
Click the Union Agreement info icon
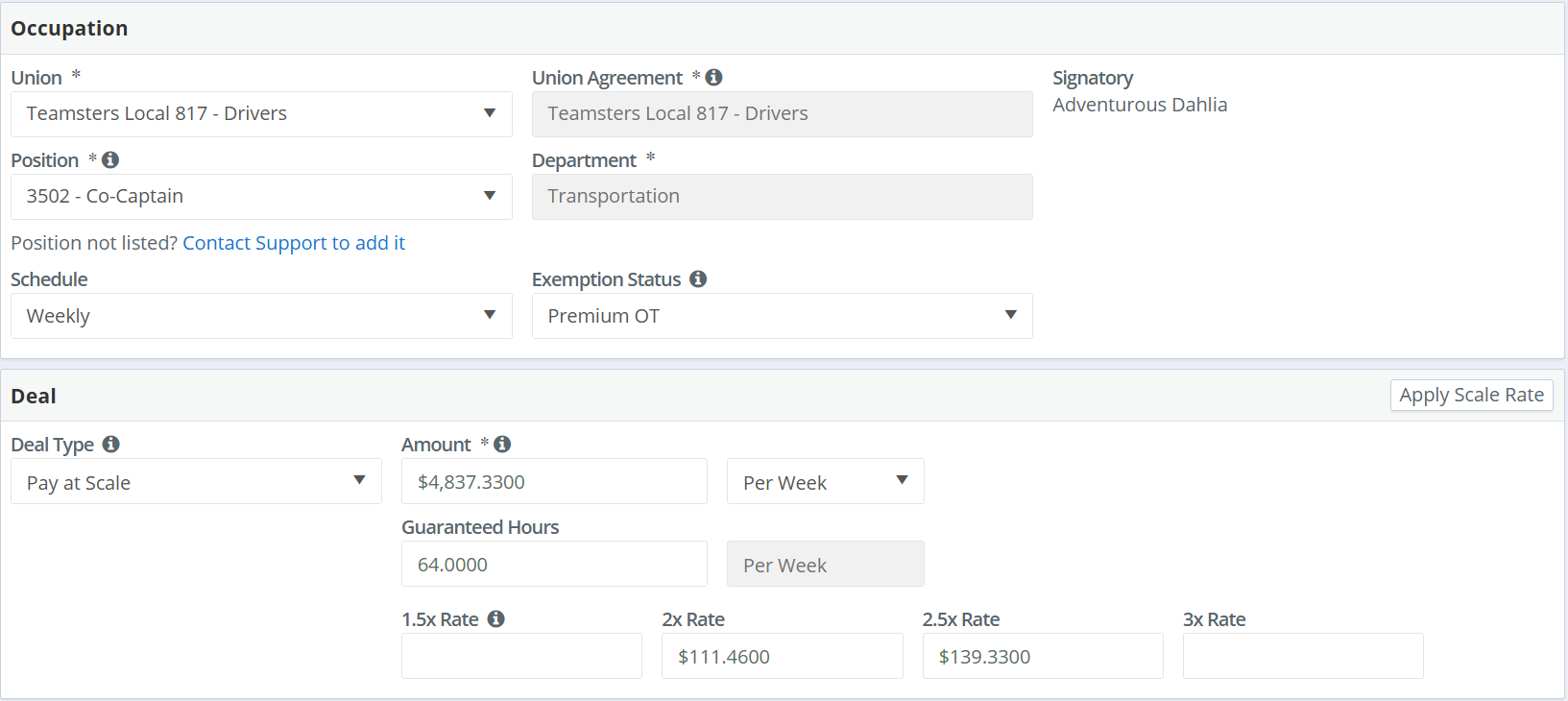(713, 78)
